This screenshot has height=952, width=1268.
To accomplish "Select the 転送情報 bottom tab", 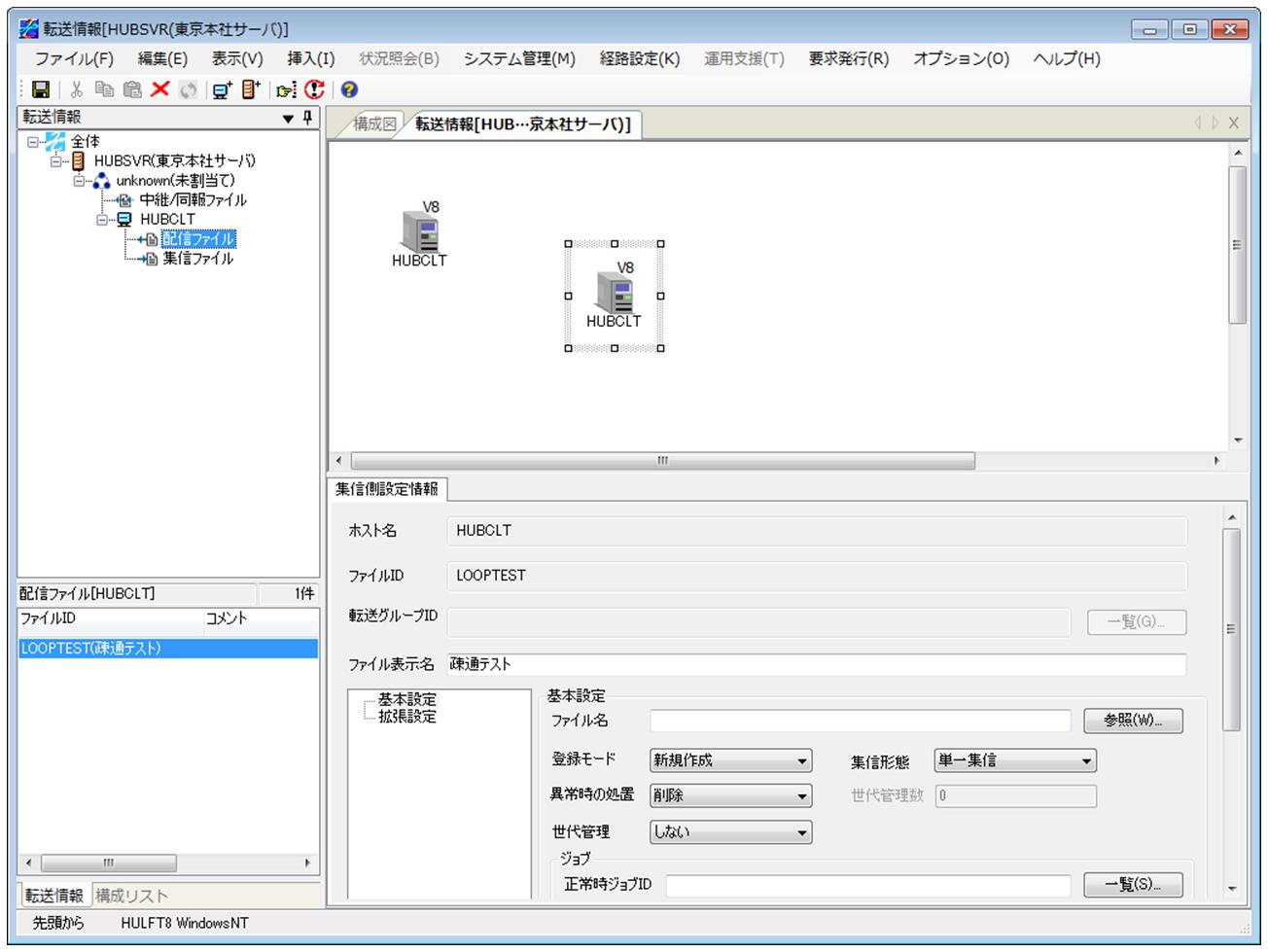I will [x=53, y=896].
